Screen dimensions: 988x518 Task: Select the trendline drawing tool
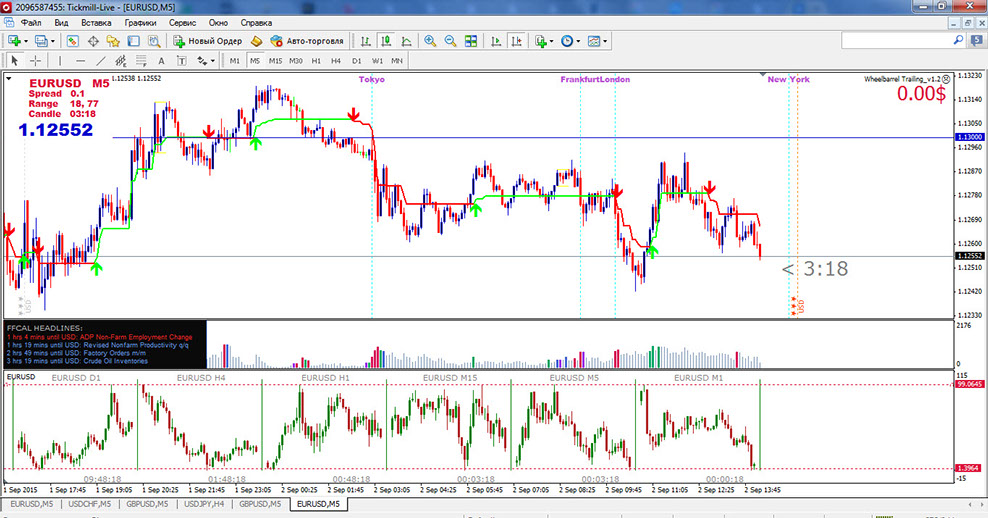coord(99,61)
